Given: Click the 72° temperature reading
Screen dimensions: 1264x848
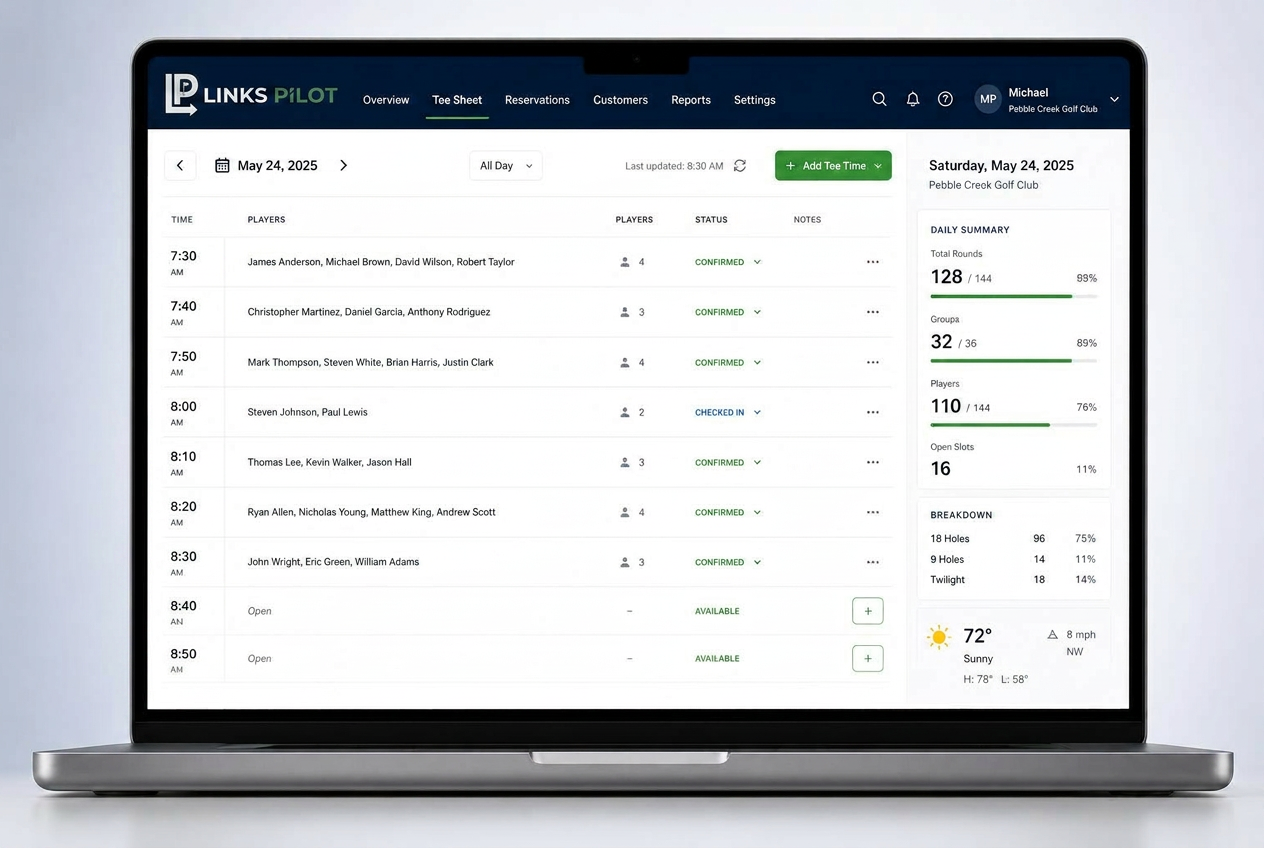Looking at the screenshot, I should pos(977,635).
